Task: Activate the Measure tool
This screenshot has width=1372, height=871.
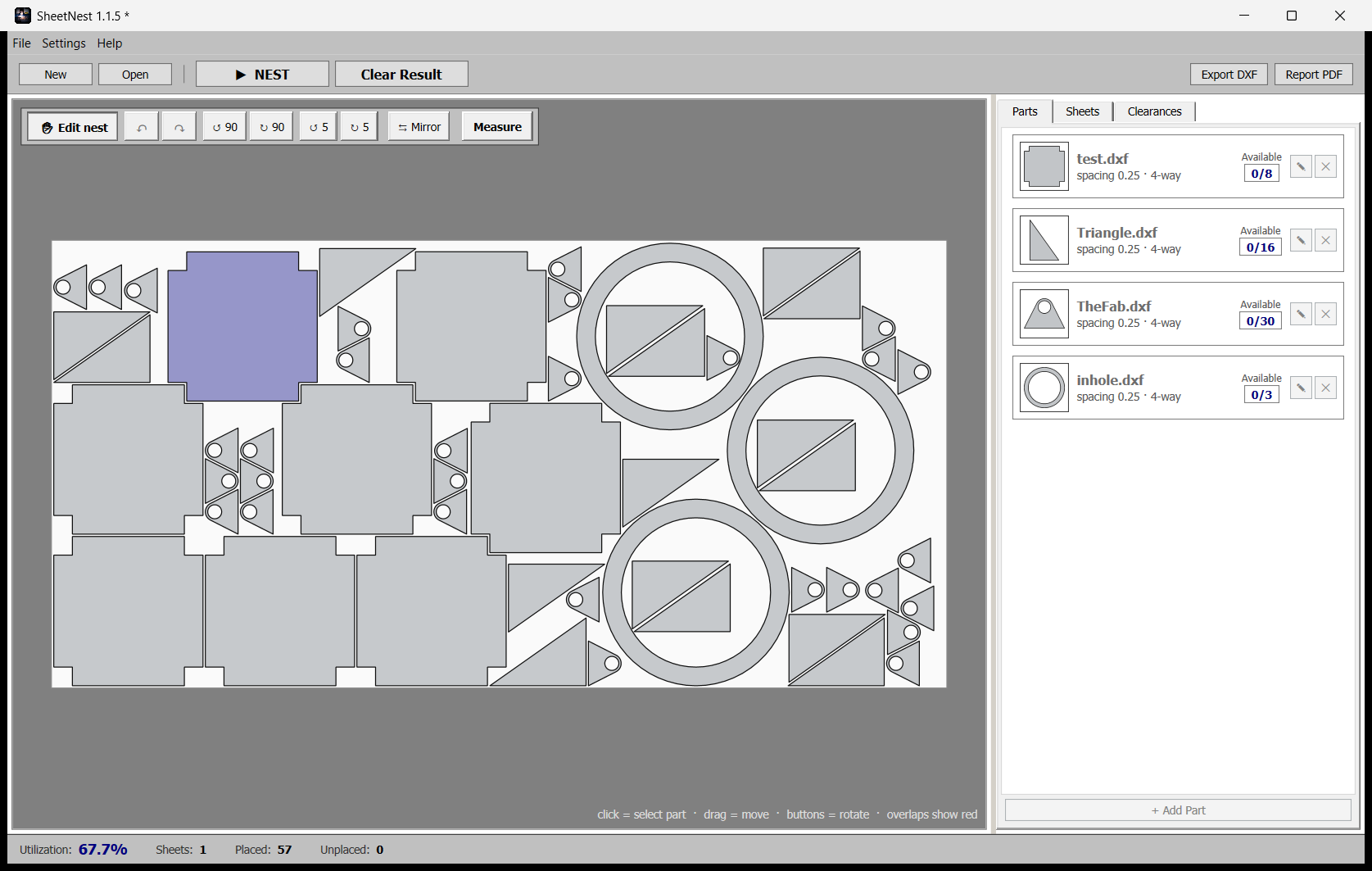Action: pyautogui.click(x=497, y=127)
